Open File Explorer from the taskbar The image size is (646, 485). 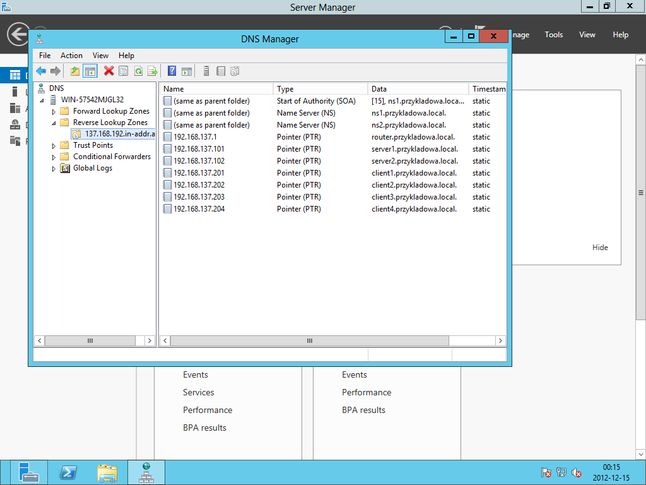107,473
